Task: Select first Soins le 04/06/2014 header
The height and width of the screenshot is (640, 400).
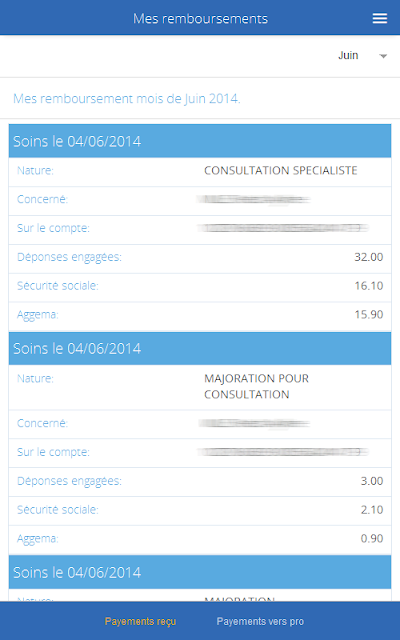Action: [200, 141]
